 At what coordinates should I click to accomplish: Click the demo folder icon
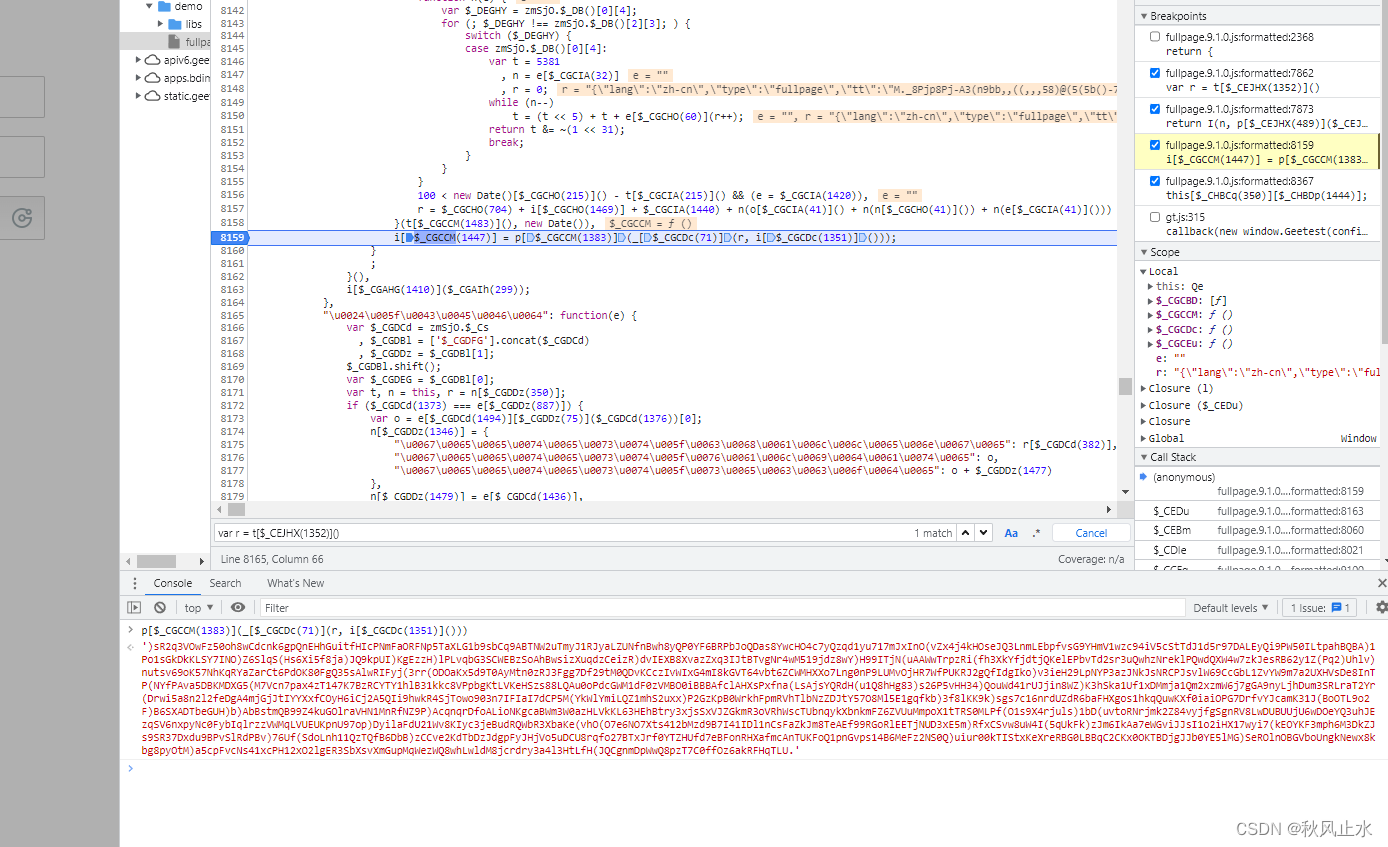point(166,6)
